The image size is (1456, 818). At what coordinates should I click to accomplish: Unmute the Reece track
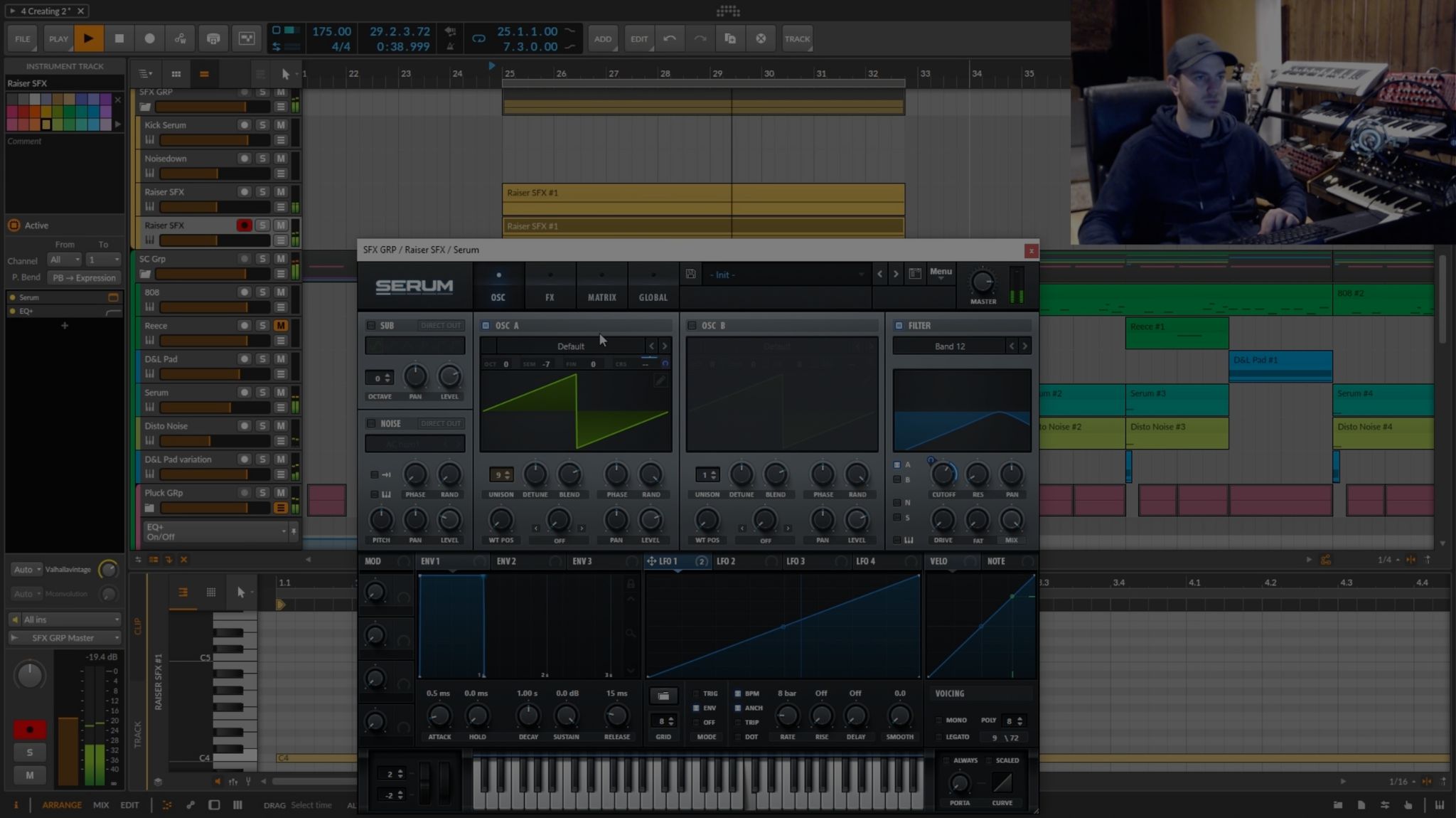(281, 326)
